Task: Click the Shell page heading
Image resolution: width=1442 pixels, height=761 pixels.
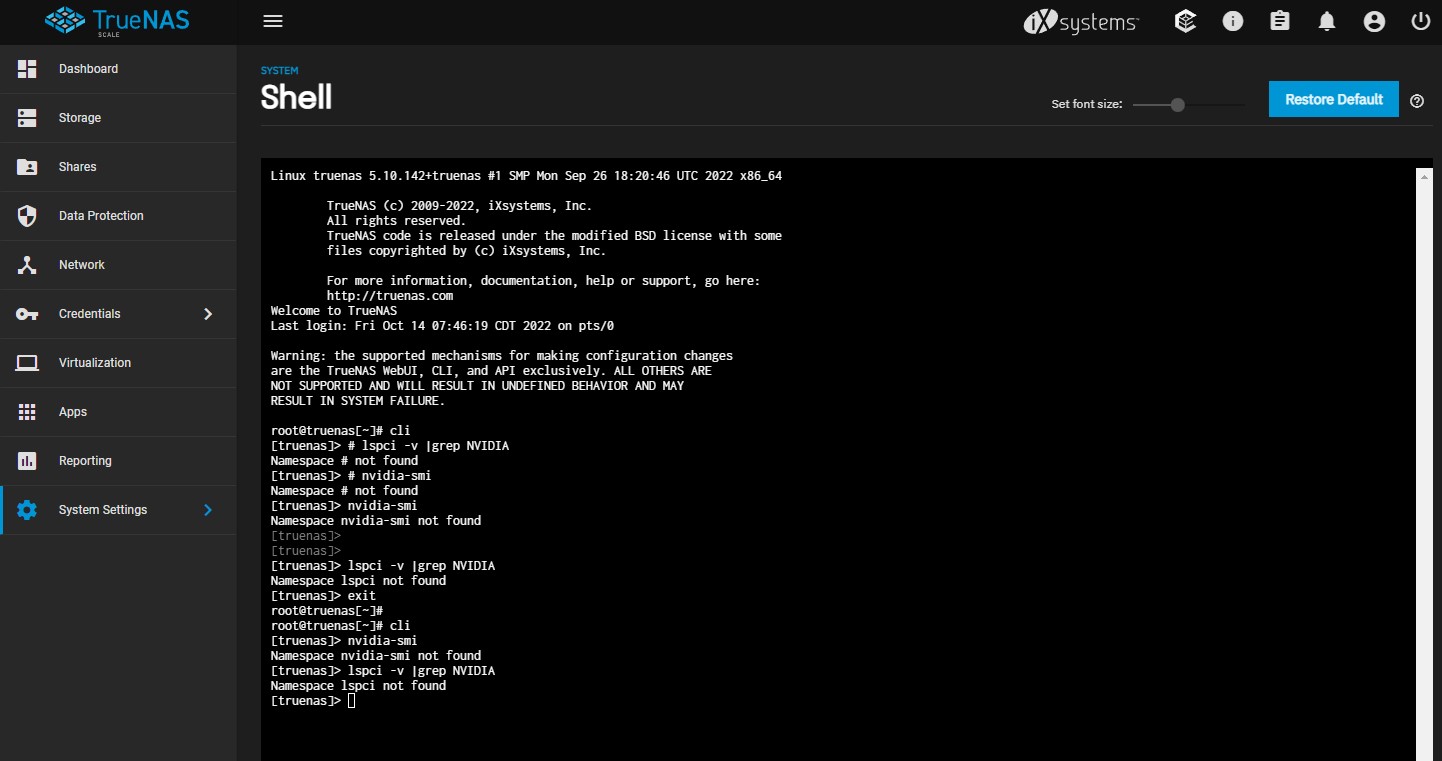Action: 296,97
